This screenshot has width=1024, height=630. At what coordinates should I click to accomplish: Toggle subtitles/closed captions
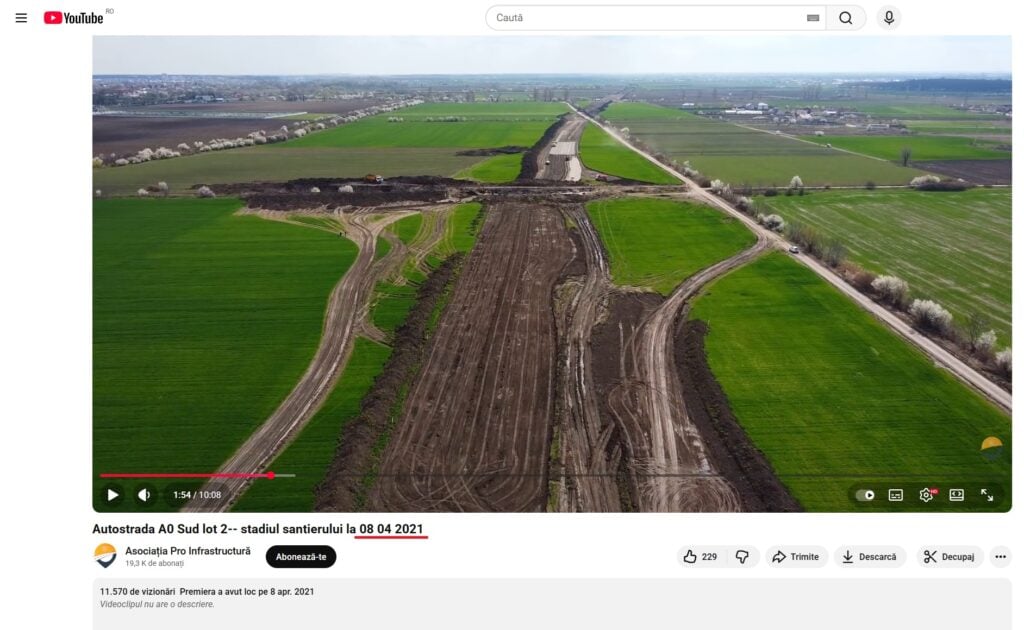[x=896, y=495]
